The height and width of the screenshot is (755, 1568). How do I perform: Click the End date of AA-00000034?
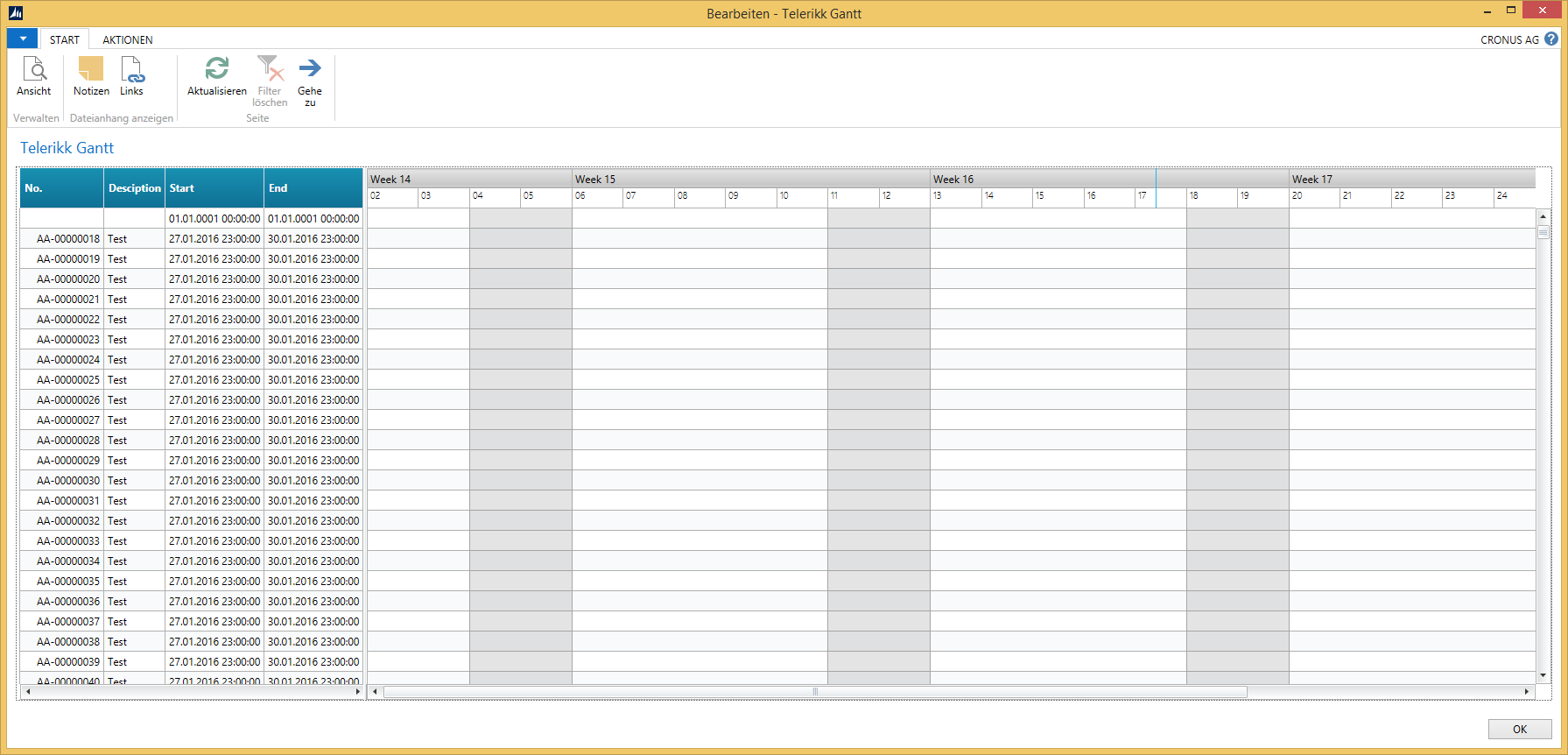coord(313,561)
